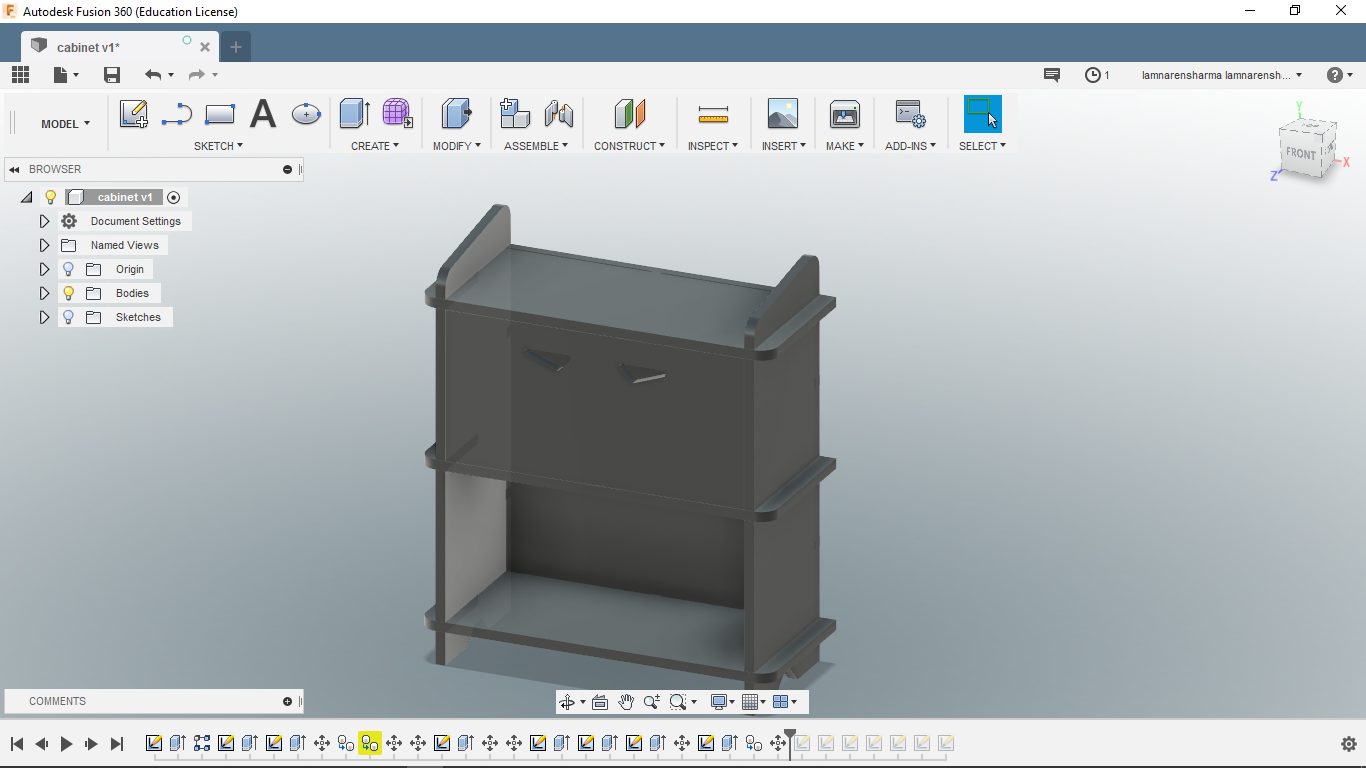Open the SELECT menu

coord(983,146)
